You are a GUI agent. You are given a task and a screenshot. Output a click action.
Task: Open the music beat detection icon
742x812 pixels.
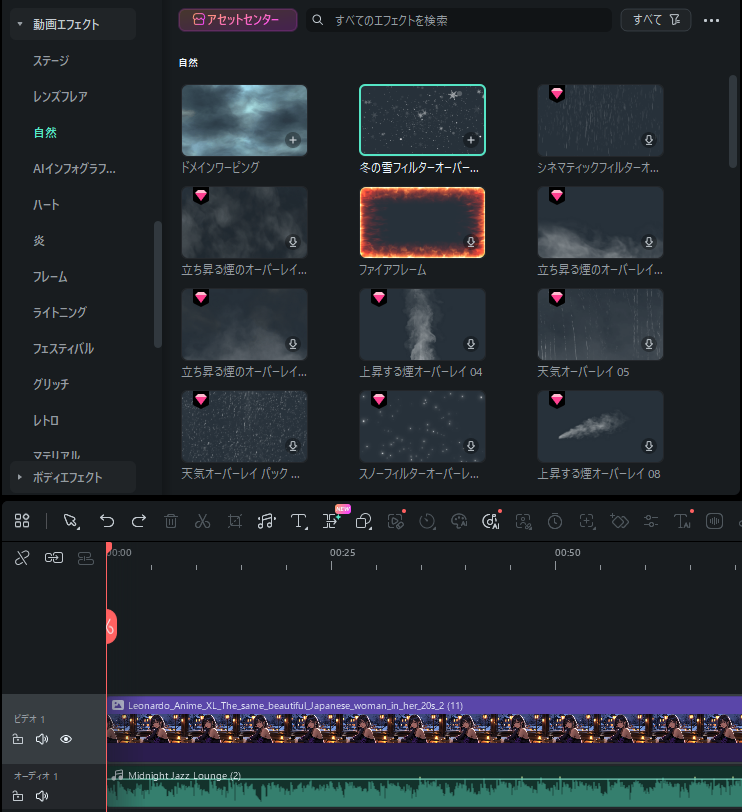tap(267, 520)
